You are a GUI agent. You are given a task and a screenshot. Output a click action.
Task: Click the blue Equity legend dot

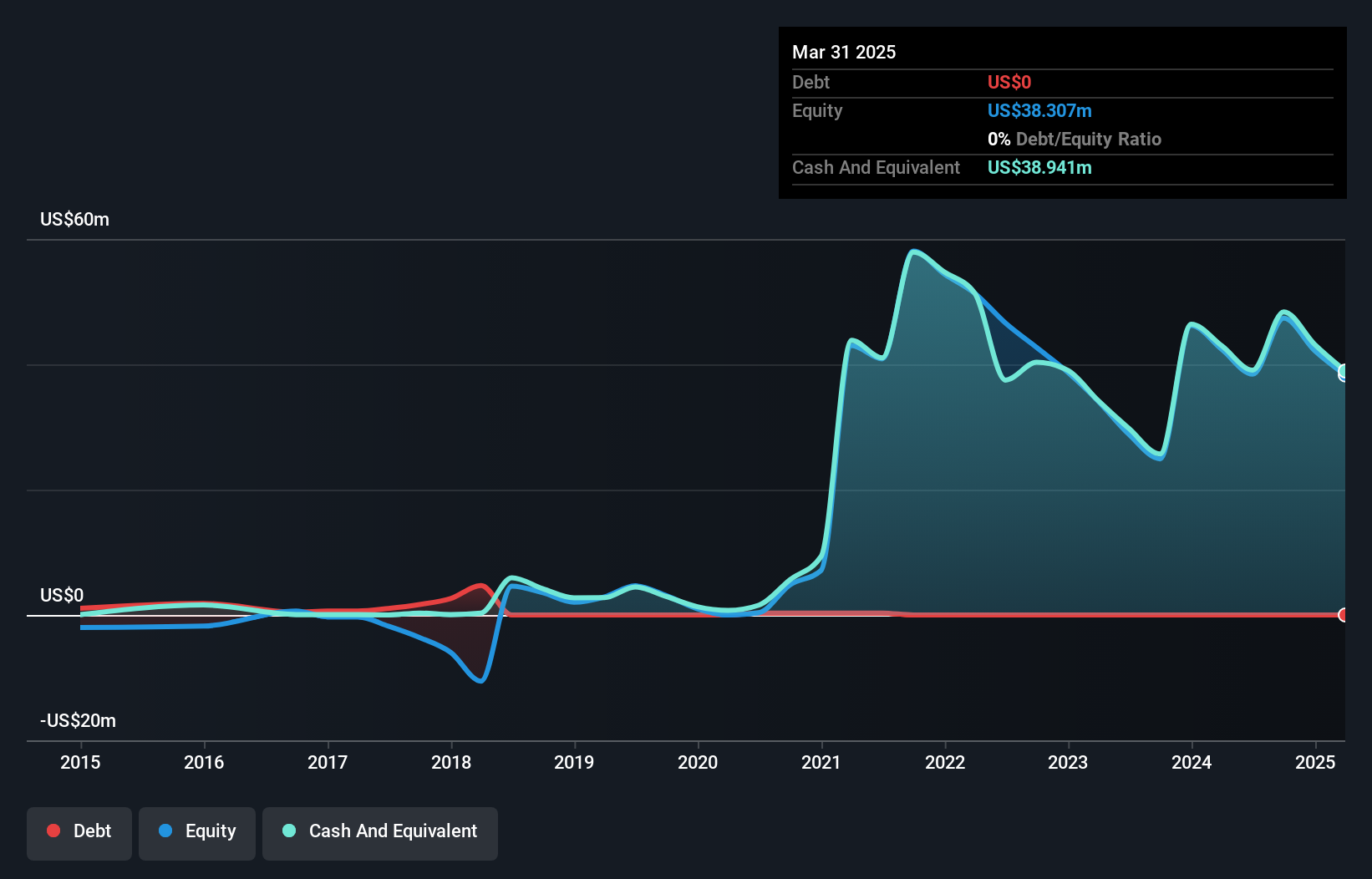point(165,831)
